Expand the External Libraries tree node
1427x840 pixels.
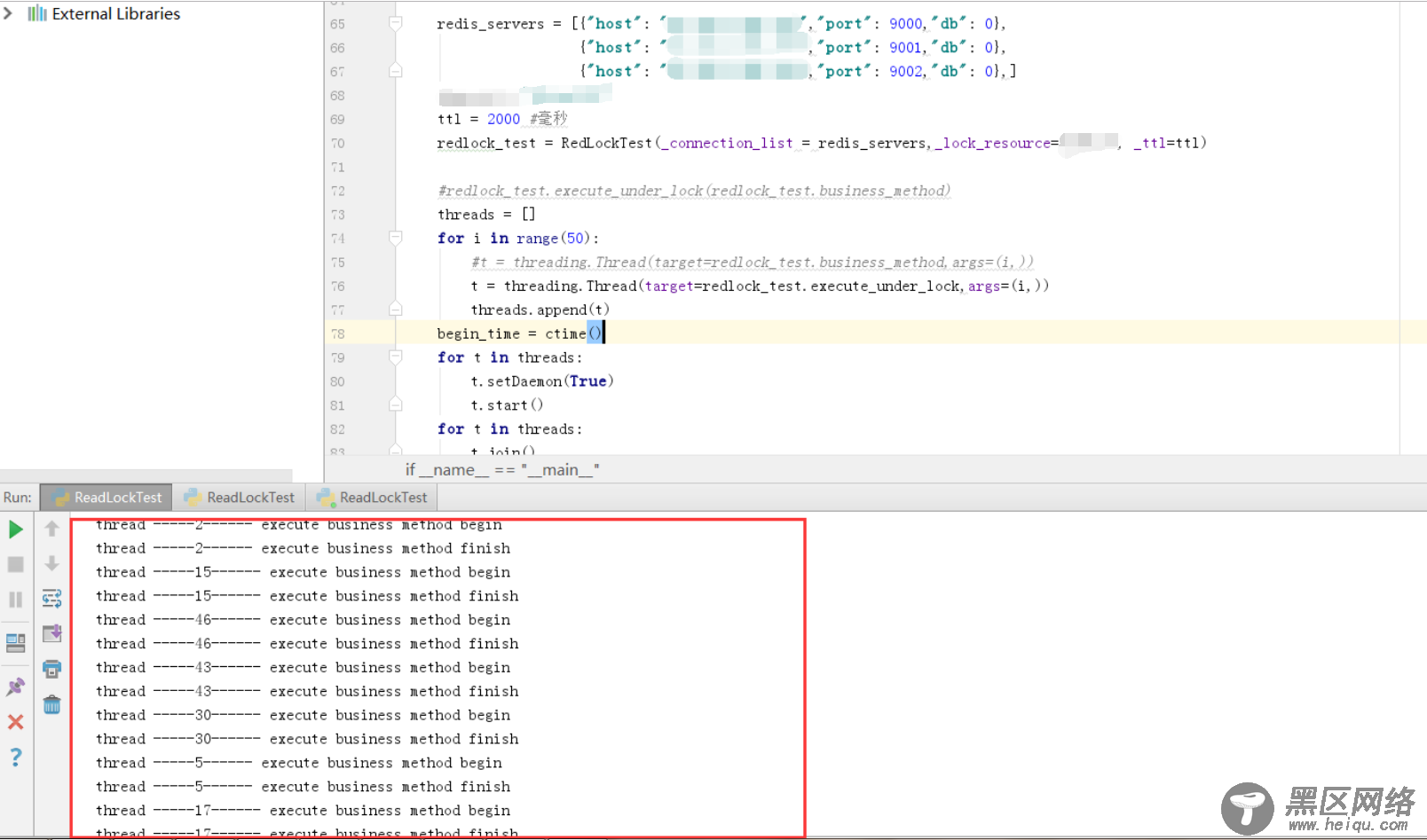[8, 13]
